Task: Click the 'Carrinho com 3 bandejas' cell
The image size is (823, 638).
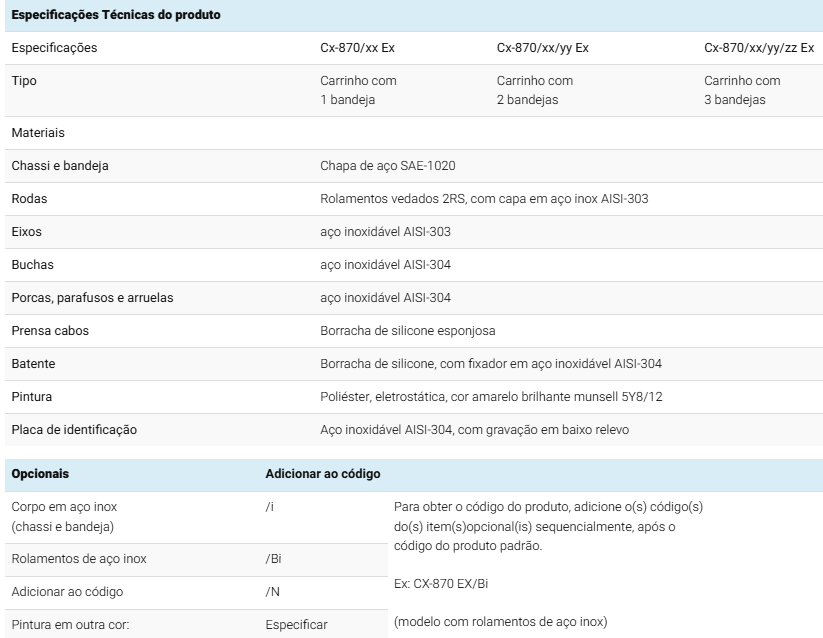Action: [742, 90]
